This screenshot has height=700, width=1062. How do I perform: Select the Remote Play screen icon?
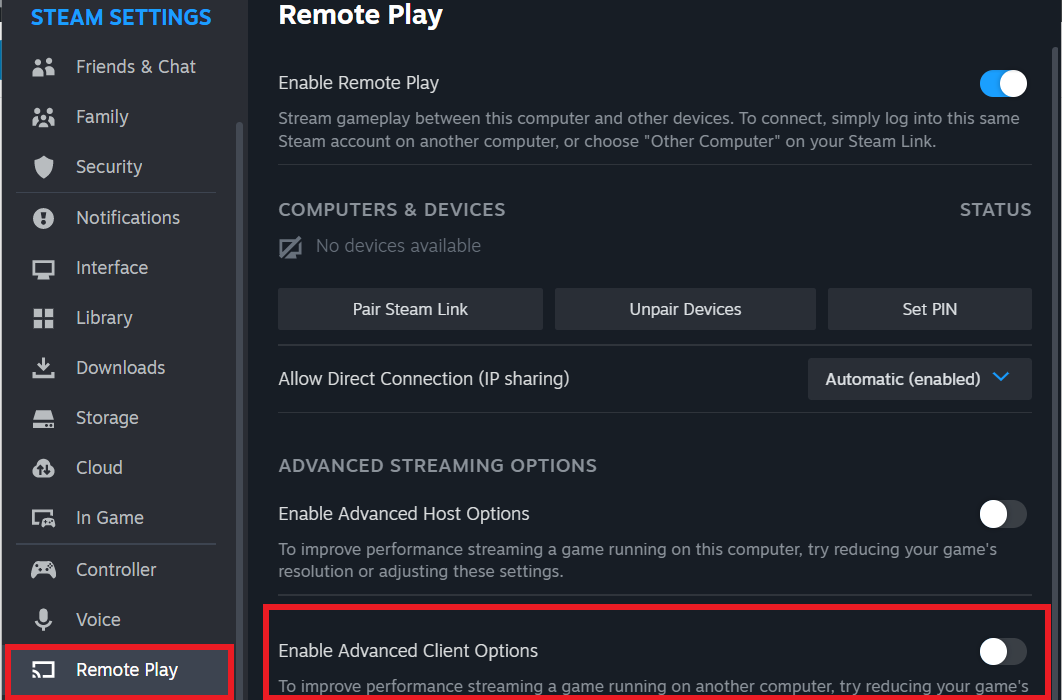click(x=44, y=670)
